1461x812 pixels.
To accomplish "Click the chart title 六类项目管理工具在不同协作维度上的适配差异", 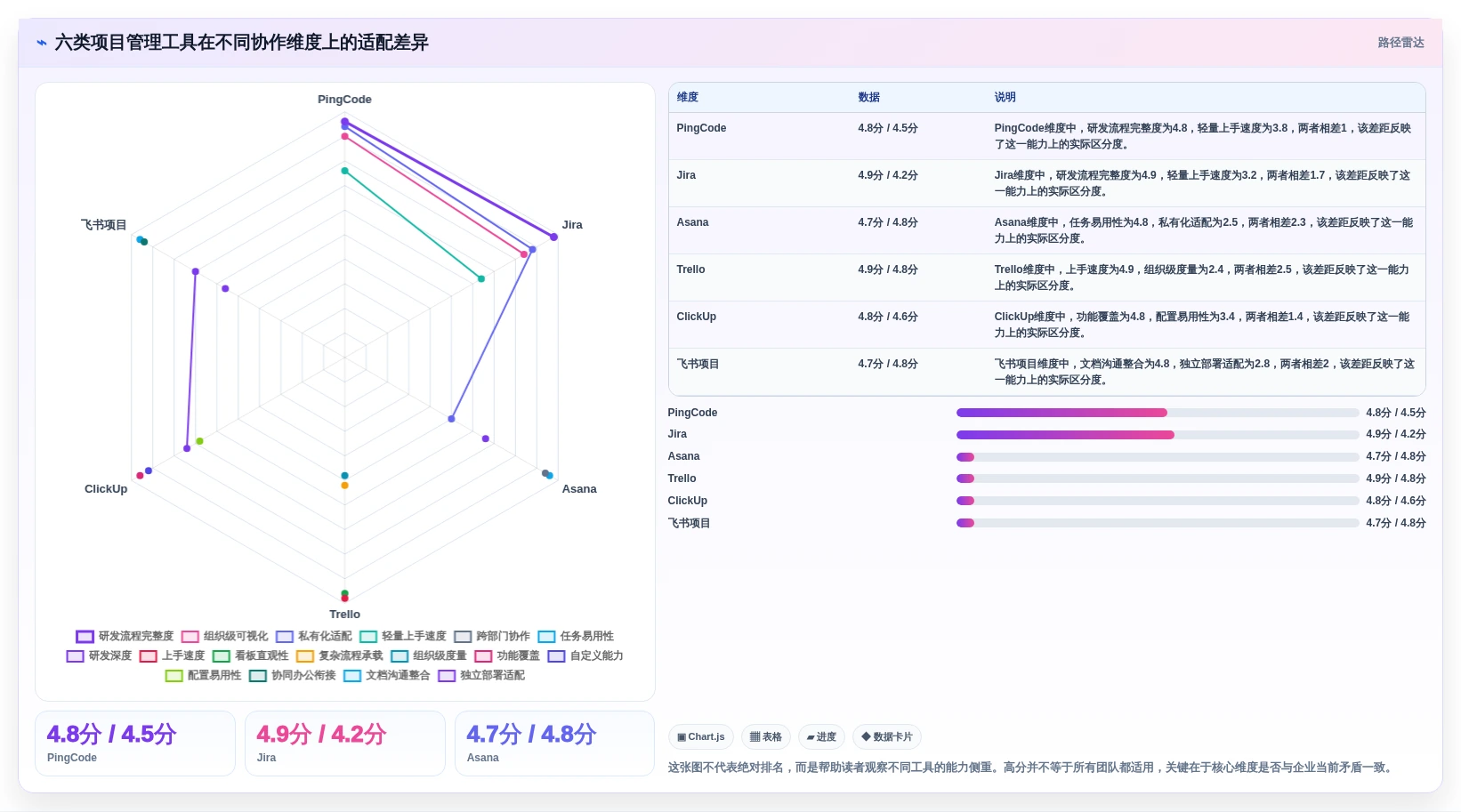I will [x=241, y=43].
